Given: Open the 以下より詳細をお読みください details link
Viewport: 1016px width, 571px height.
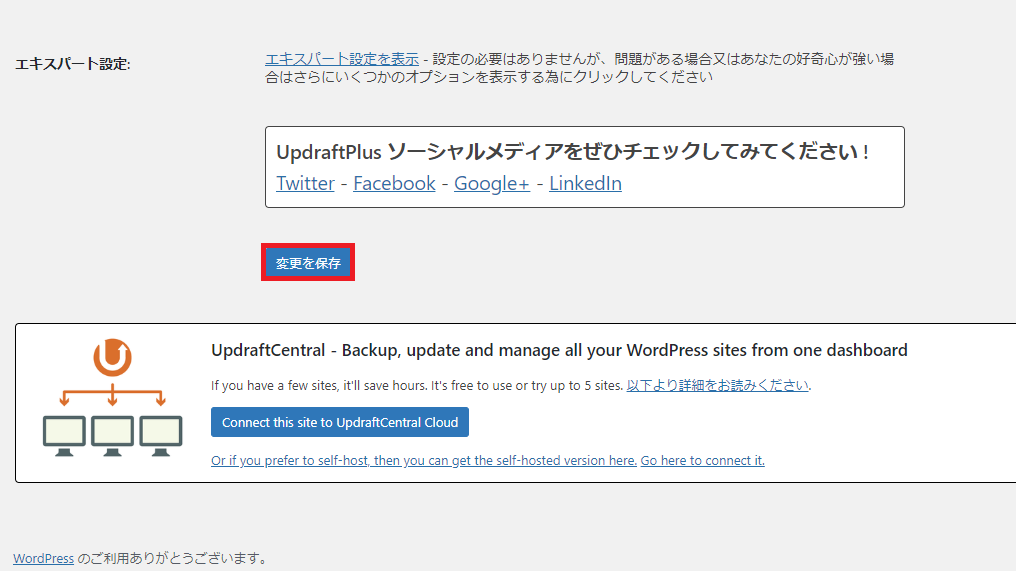Looking at the screenshot, I should tap(717, 385).
